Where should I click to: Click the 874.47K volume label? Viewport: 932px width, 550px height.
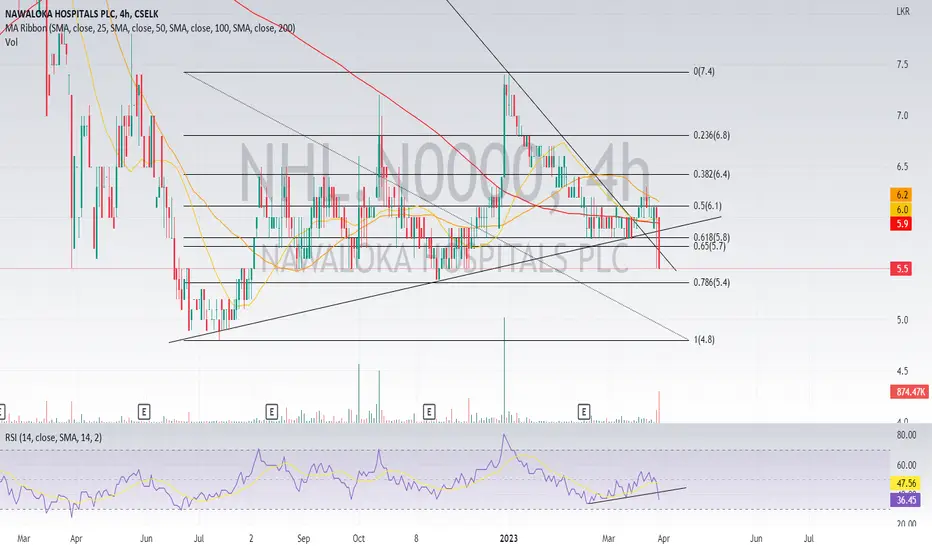tap(909, 392)
